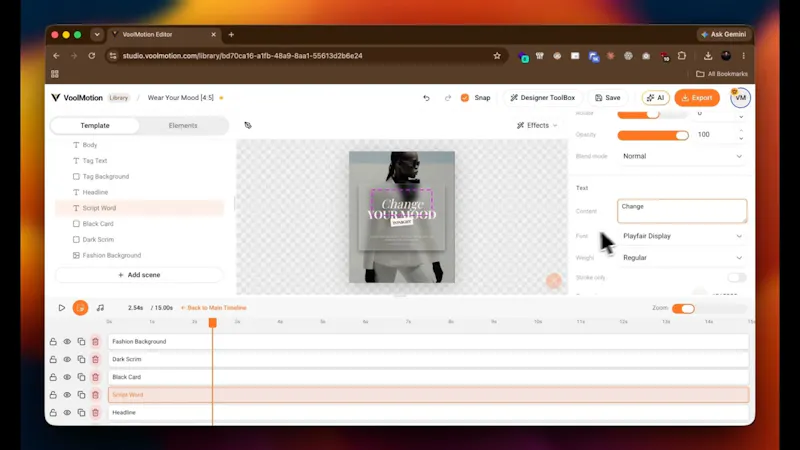Open the Designer ToolBox

(x=542, y=98)
